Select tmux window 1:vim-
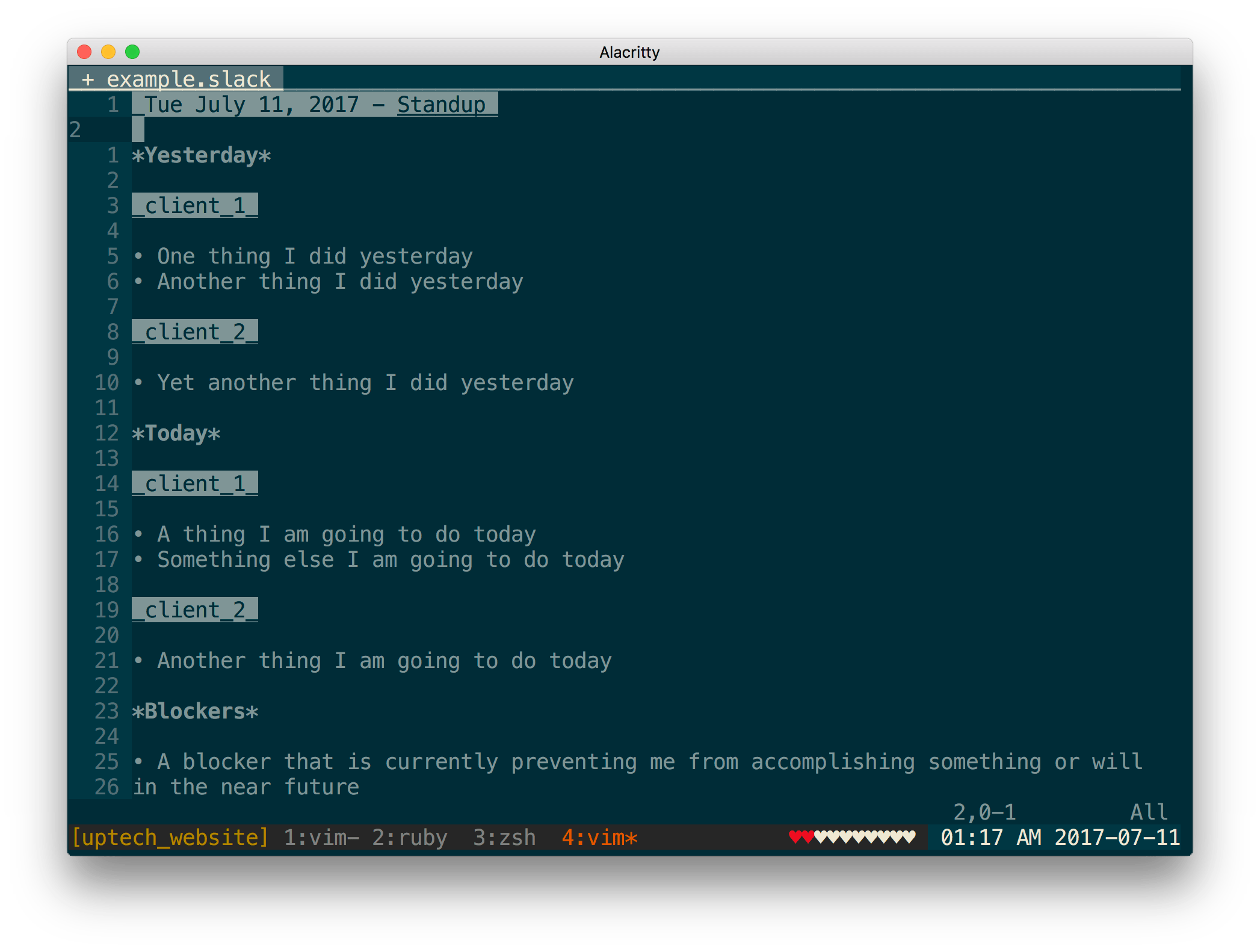The image size is (1260, 952). coord(321,837)
